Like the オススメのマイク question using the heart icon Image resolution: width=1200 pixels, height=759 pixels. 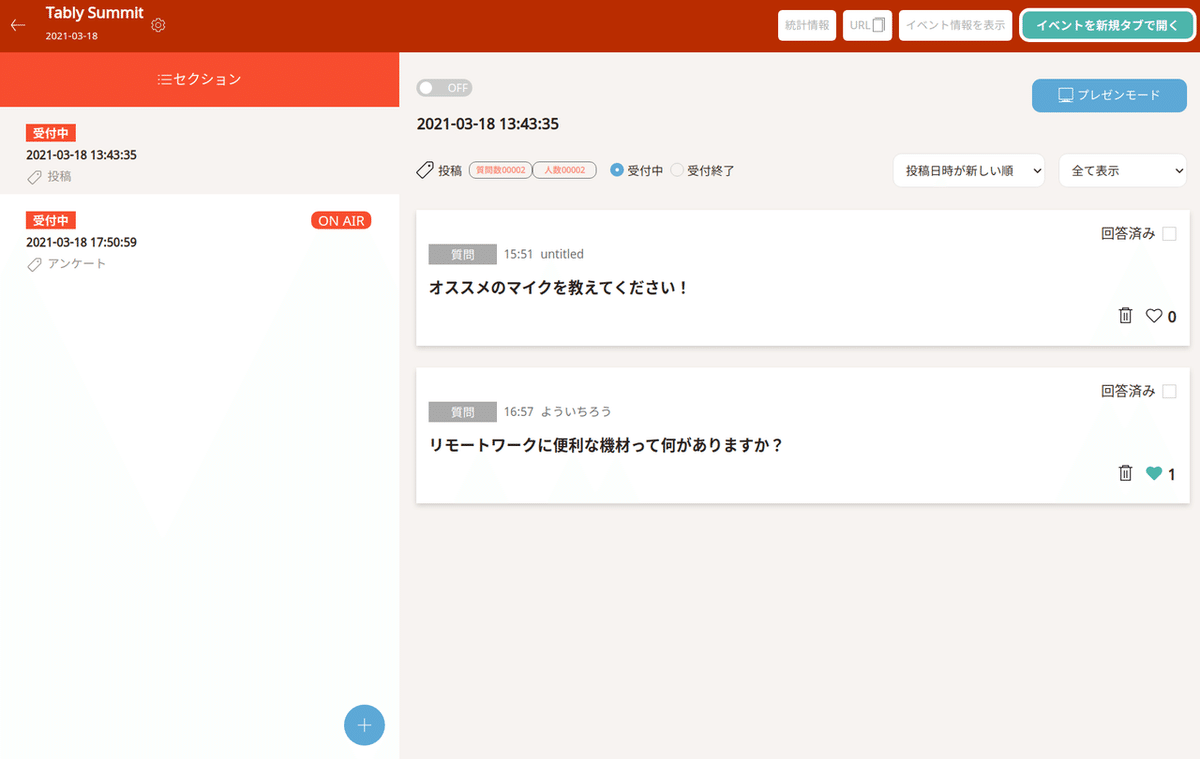tap(1155, 315)
